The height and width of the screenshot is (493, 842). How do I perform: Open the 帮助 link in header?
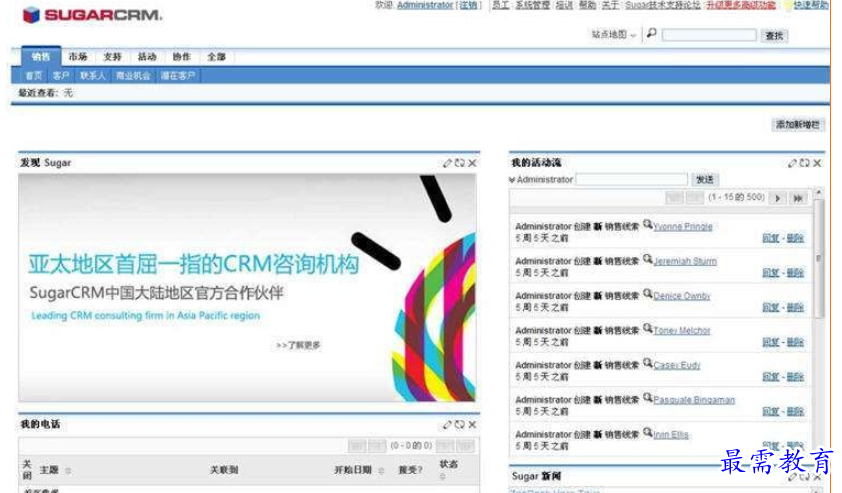click(x=587, y=5)
